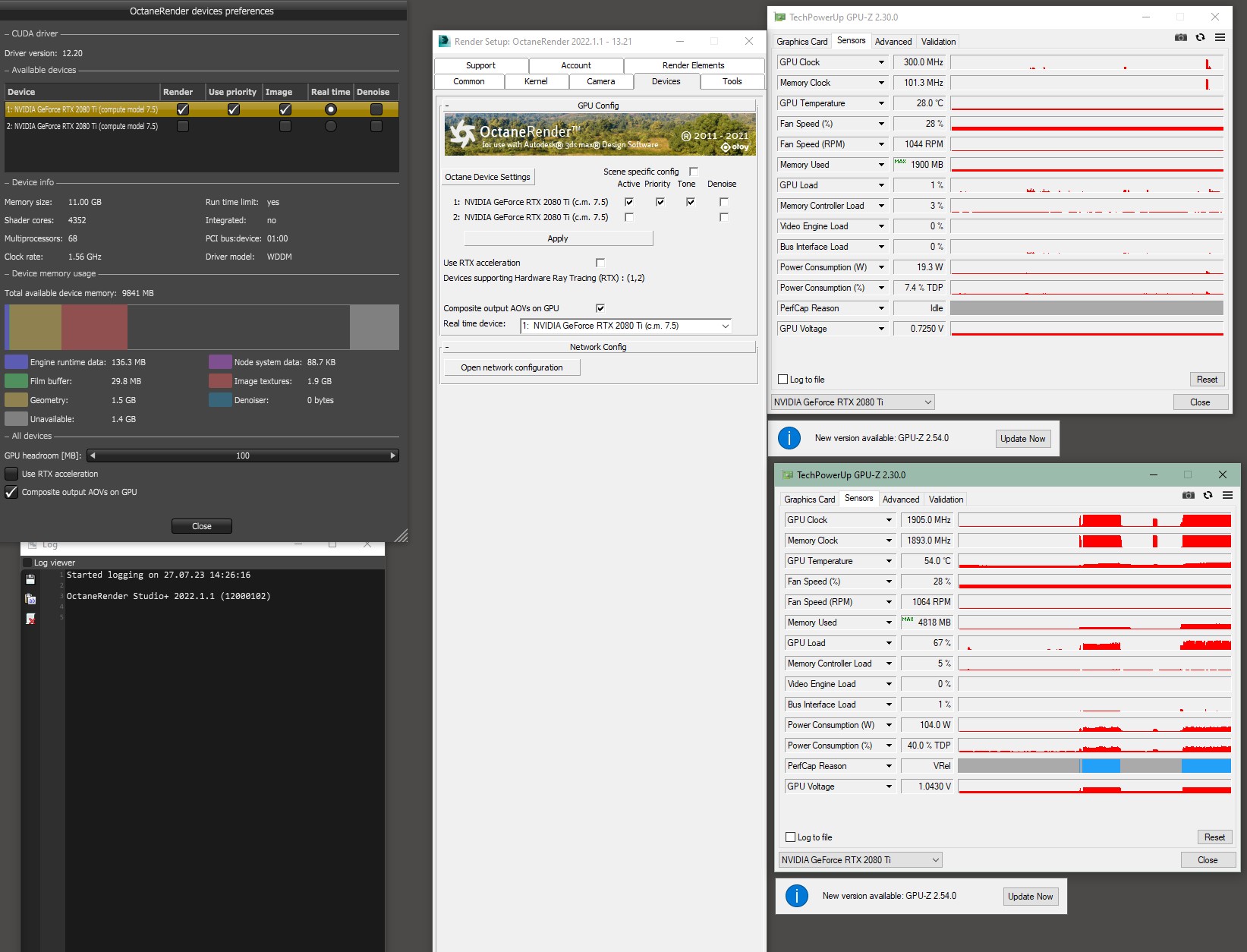
Task: Open GPU selector dropdown in upper GPU-Z window
Action: 852,402
